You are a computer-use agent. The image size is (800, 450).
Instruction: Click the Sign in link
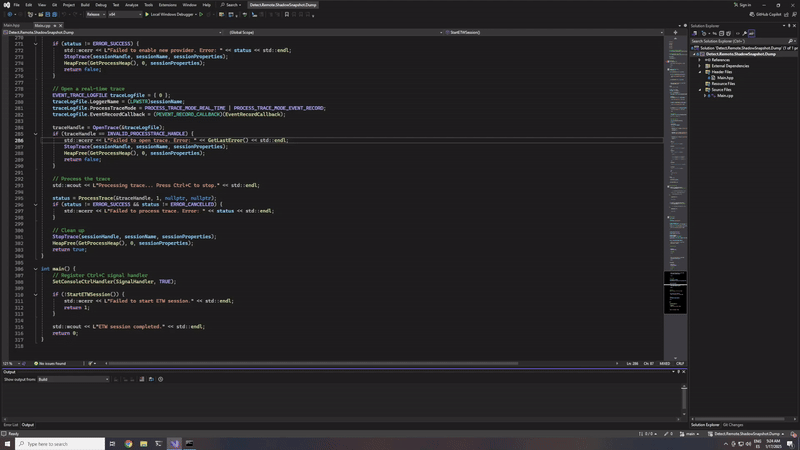tap(742, 5)
